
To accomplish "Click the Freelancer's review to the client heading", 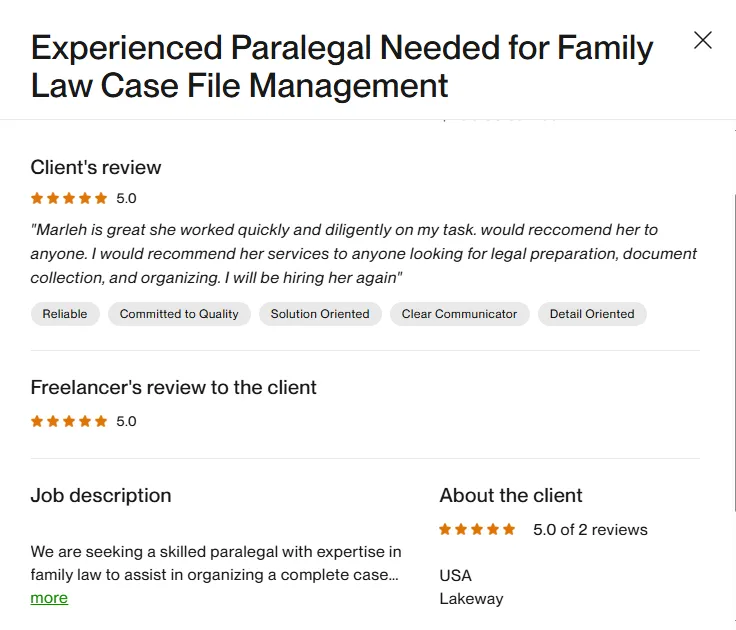I will 173,387.
